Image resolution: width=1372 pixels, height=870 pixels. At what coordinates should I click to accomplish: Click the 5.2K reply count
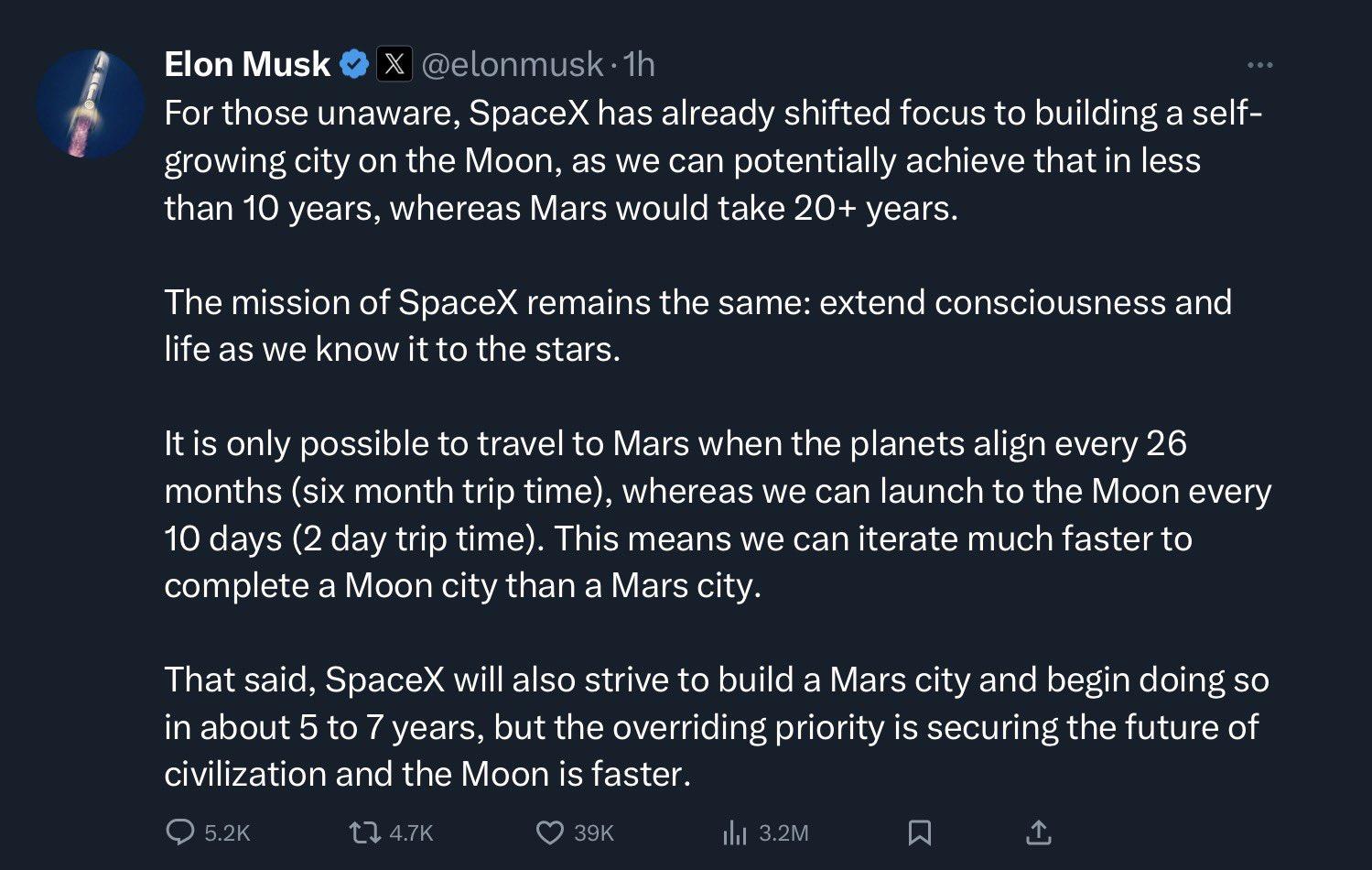(227, 833)
